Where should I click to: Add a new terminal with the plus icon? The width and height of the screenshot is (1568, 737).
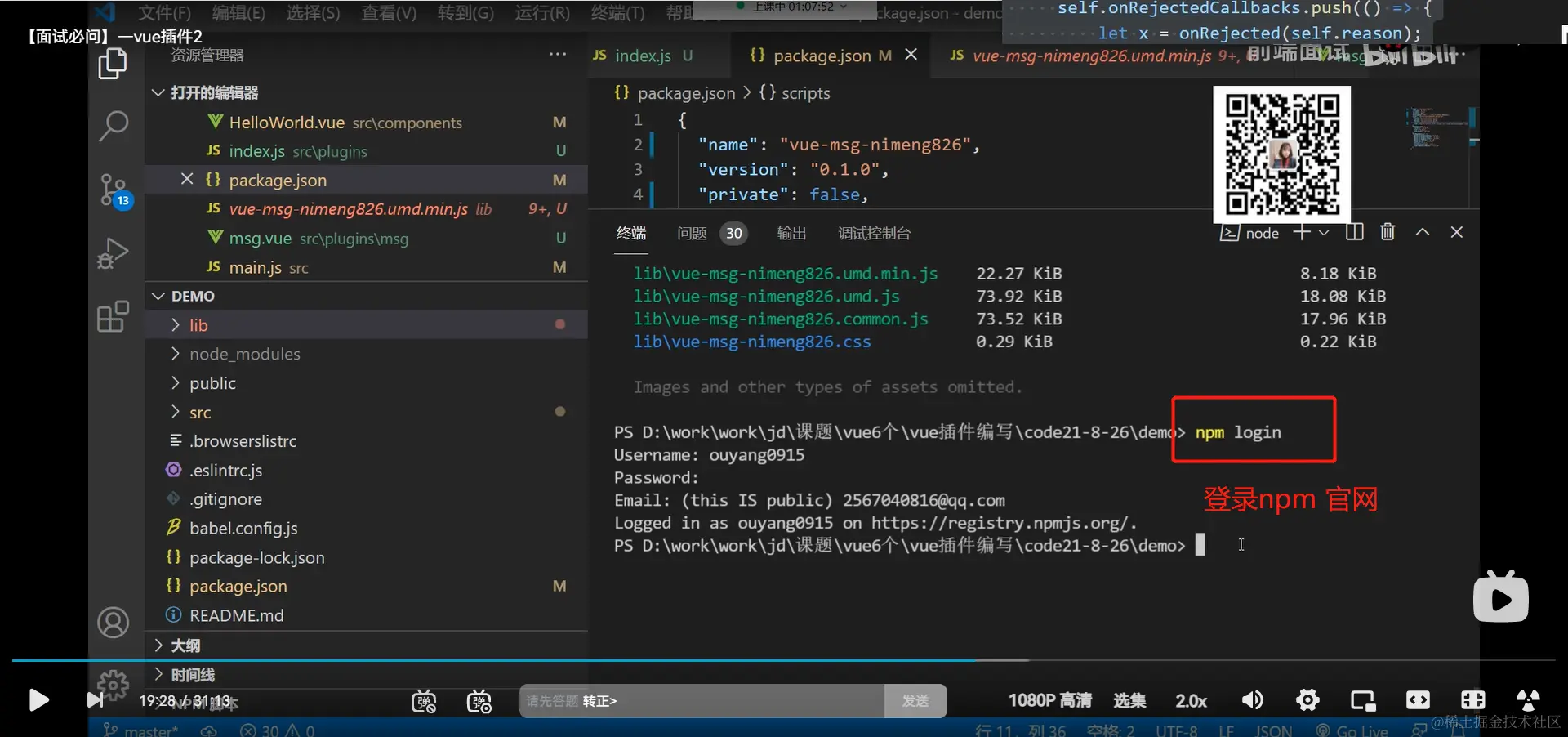(1301, 233)
